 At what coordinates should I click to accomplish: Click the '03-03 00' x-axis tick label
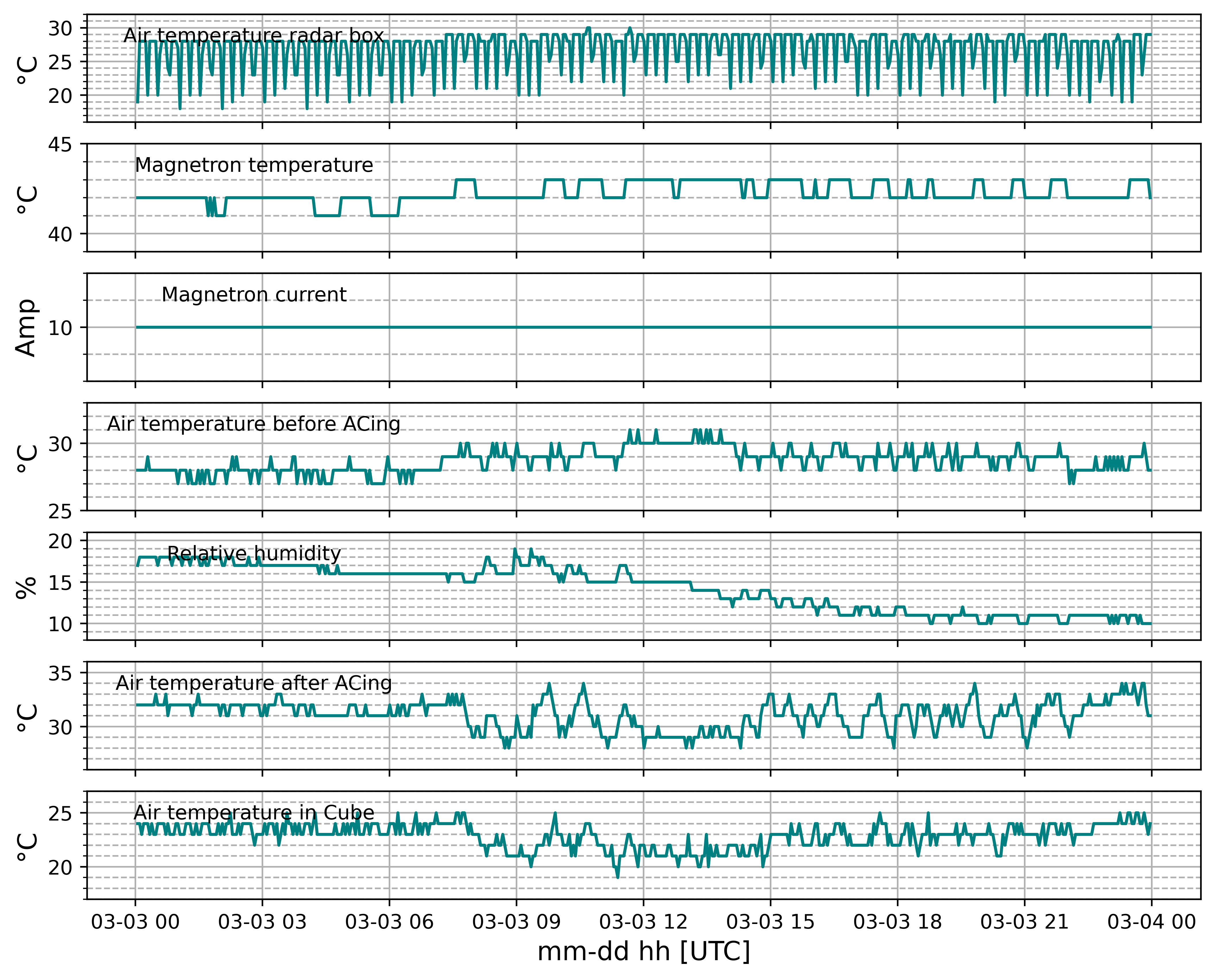click(x=135, y=922)
